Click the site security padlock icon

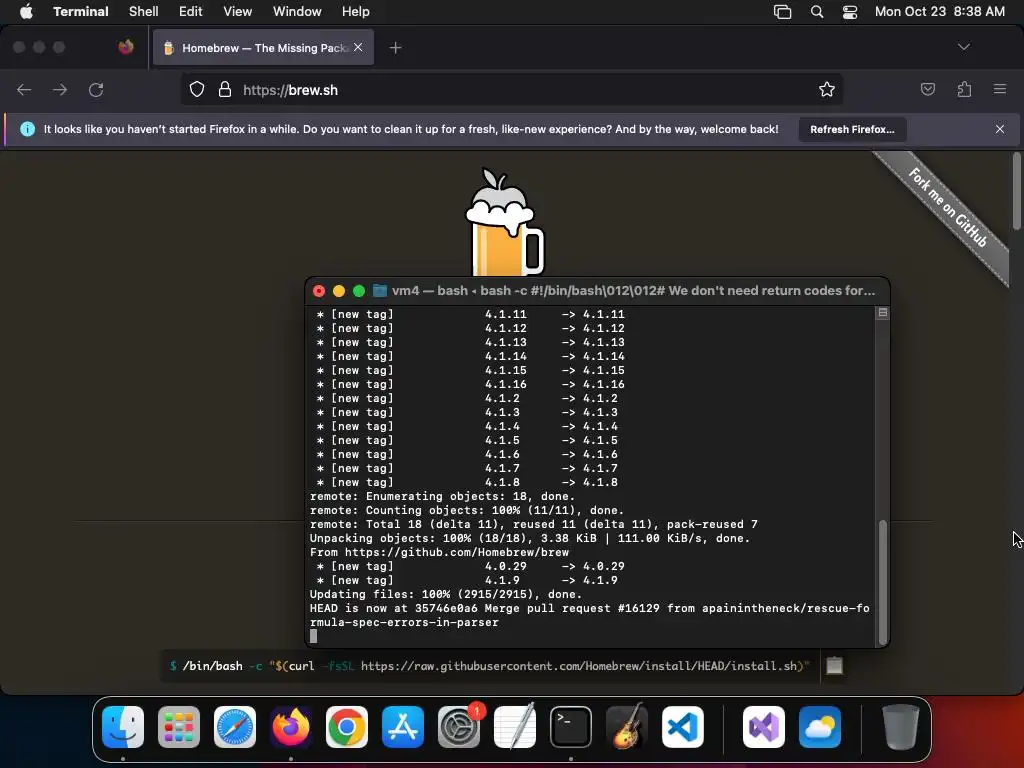tap(225, 89)
